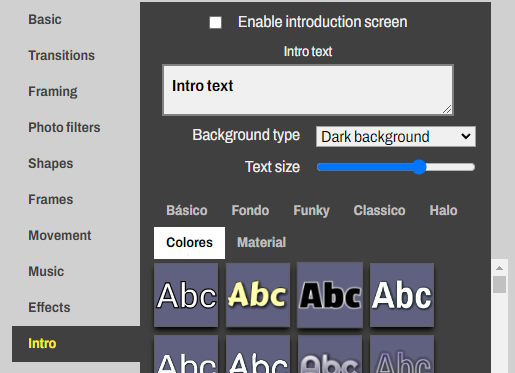Choose the yellow Abc text style
The height and width of the screenshot is (373, 515).
[258, 295]
